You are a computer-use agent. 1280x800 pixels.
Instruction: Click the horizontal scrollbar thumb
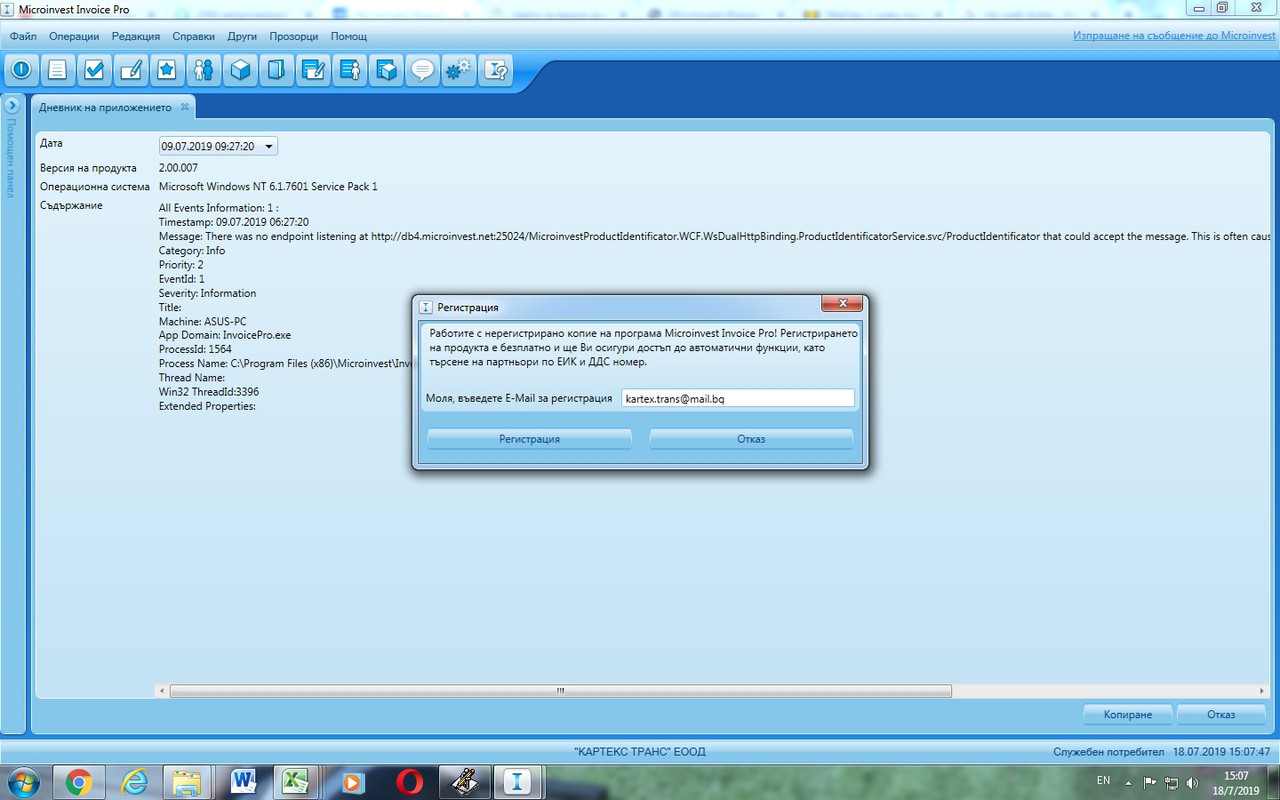click(x=561, y=691)
